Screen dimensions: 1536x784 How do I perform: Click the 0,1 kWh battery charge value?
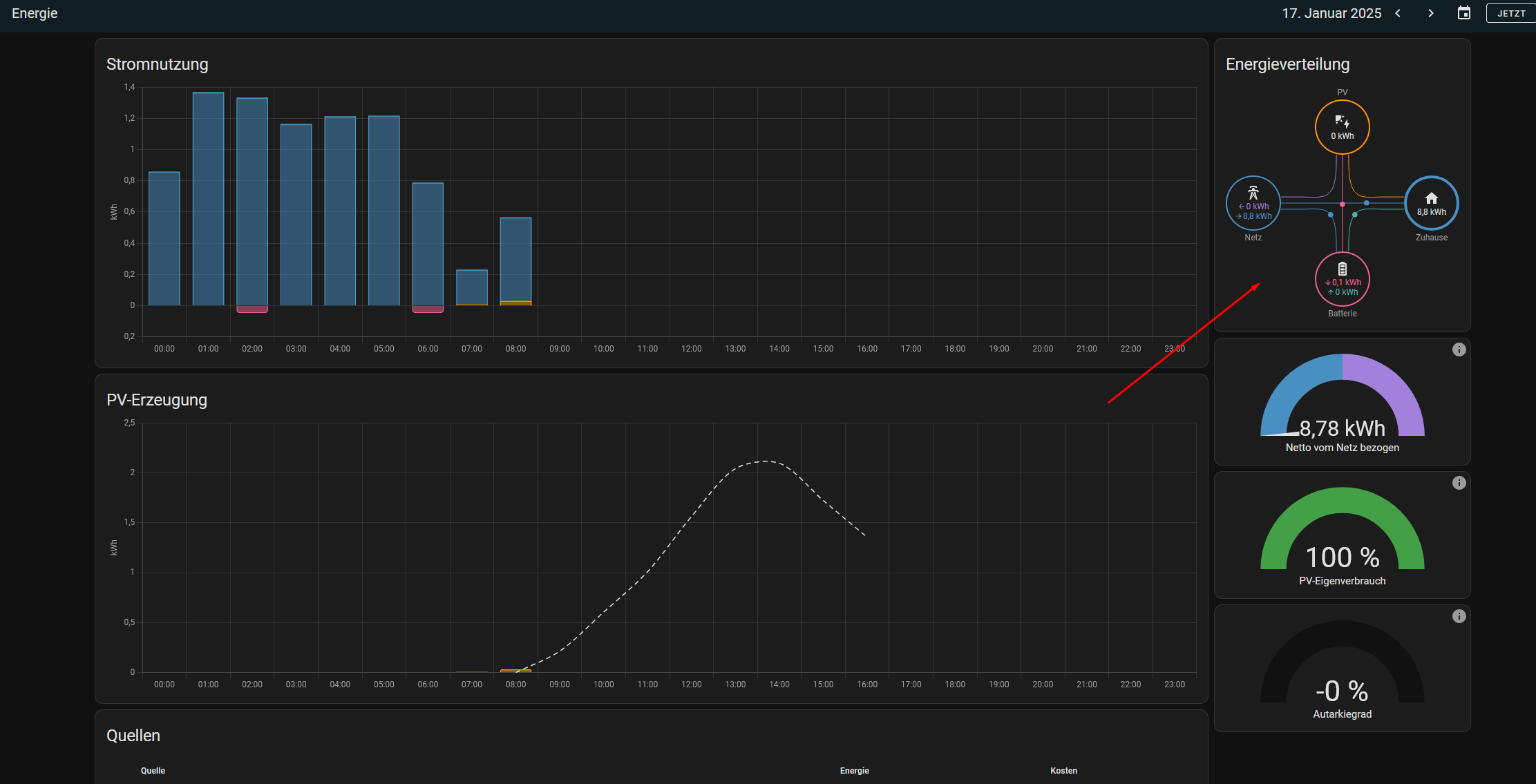pos(1343,283)
